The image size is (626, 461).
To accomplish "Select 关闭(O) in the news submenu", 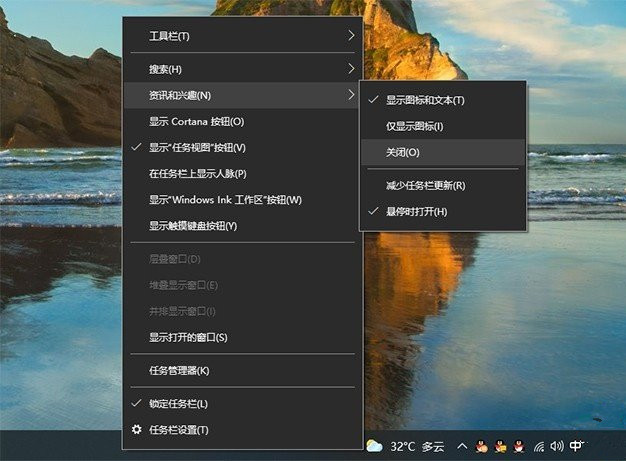I will click(x=403, y=152).
